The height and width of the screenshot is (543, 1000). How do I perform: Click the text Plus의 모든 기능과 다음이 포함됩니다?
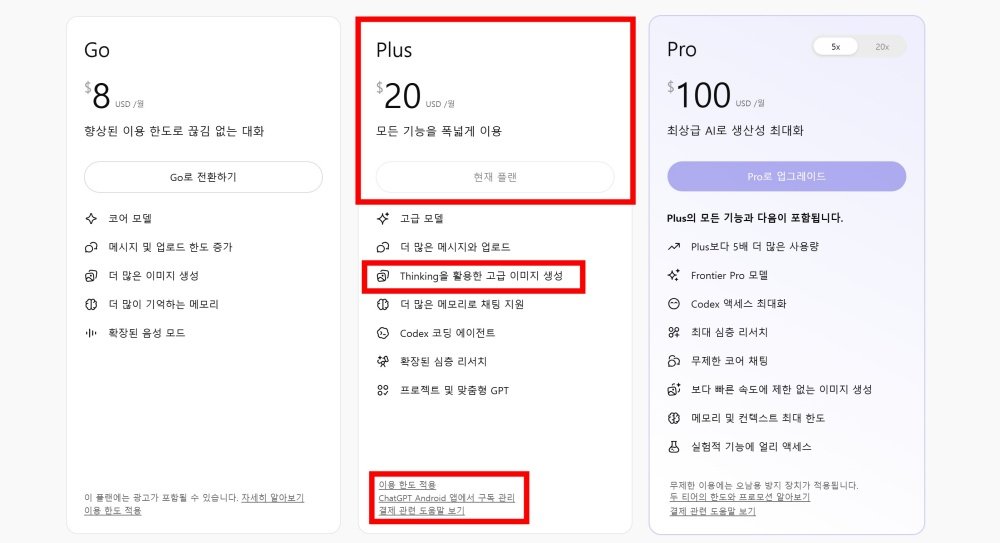coord(755,218)
